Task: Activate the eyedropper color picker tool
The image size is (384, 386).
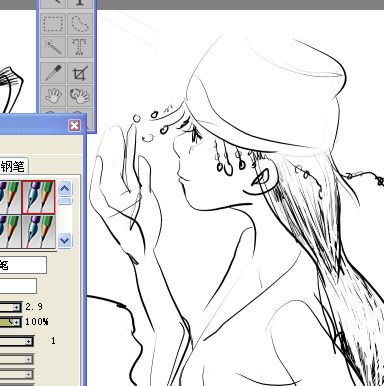Action: click(x=53, y=72)
